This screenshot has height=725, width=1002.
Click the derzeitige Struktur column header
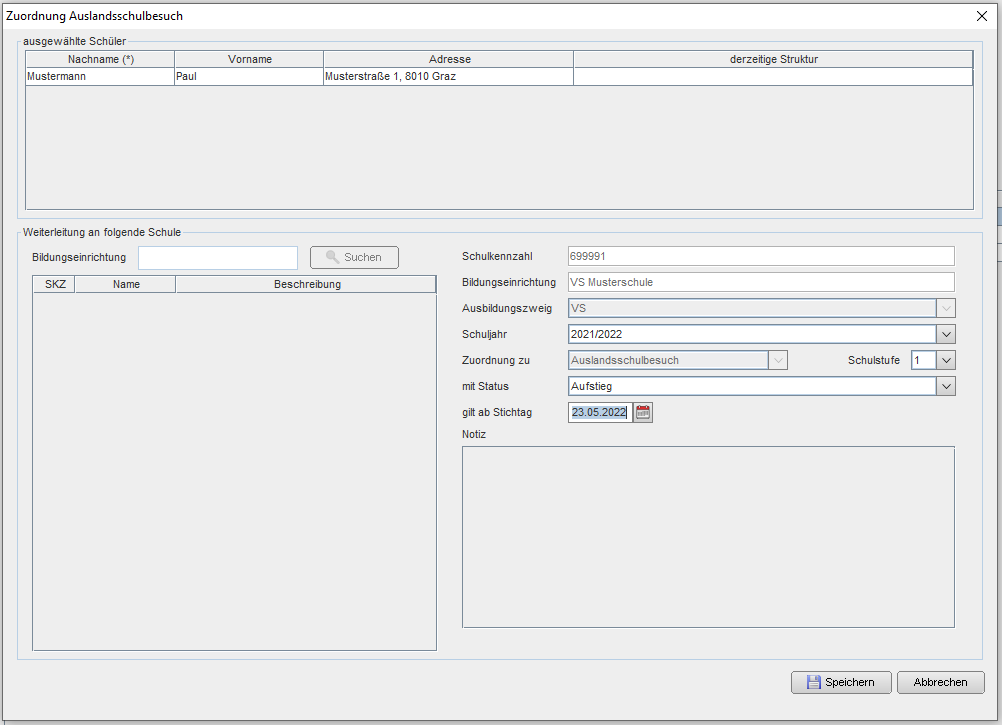pyautogui.click(x=773, y=60)
